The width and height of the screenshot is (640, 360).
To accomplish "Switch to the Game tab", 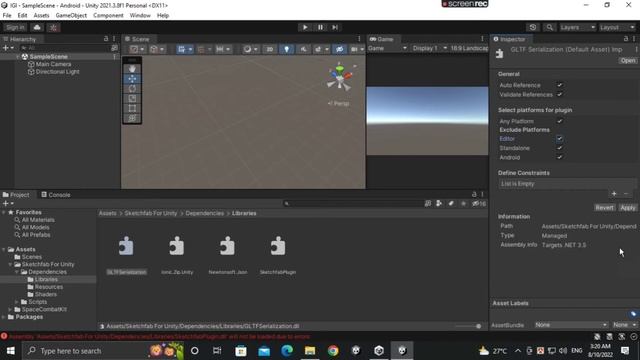I will 381,39.
